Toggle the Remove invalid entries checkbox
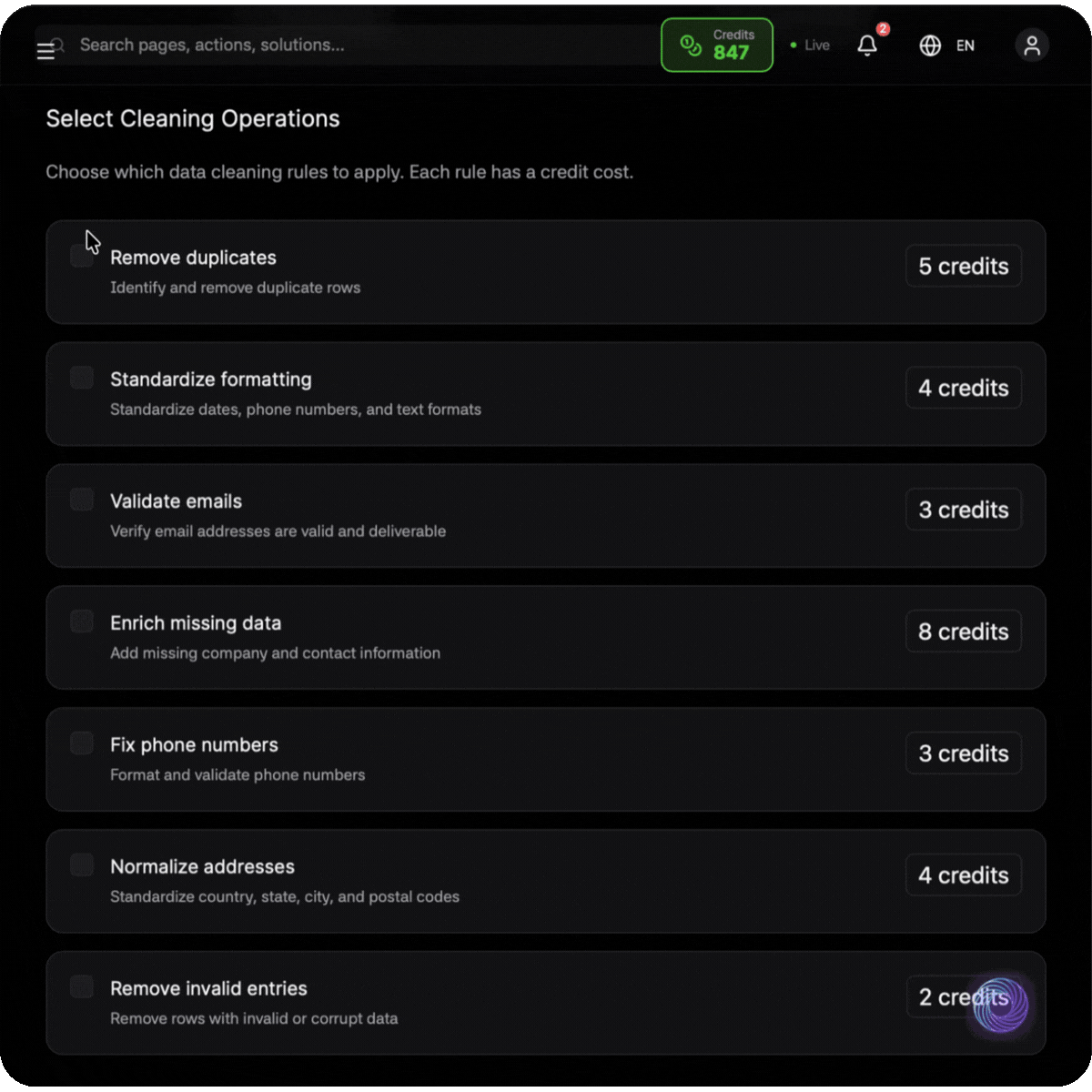This screenshot has width=1092, height=1092. (x=82, y=986)
